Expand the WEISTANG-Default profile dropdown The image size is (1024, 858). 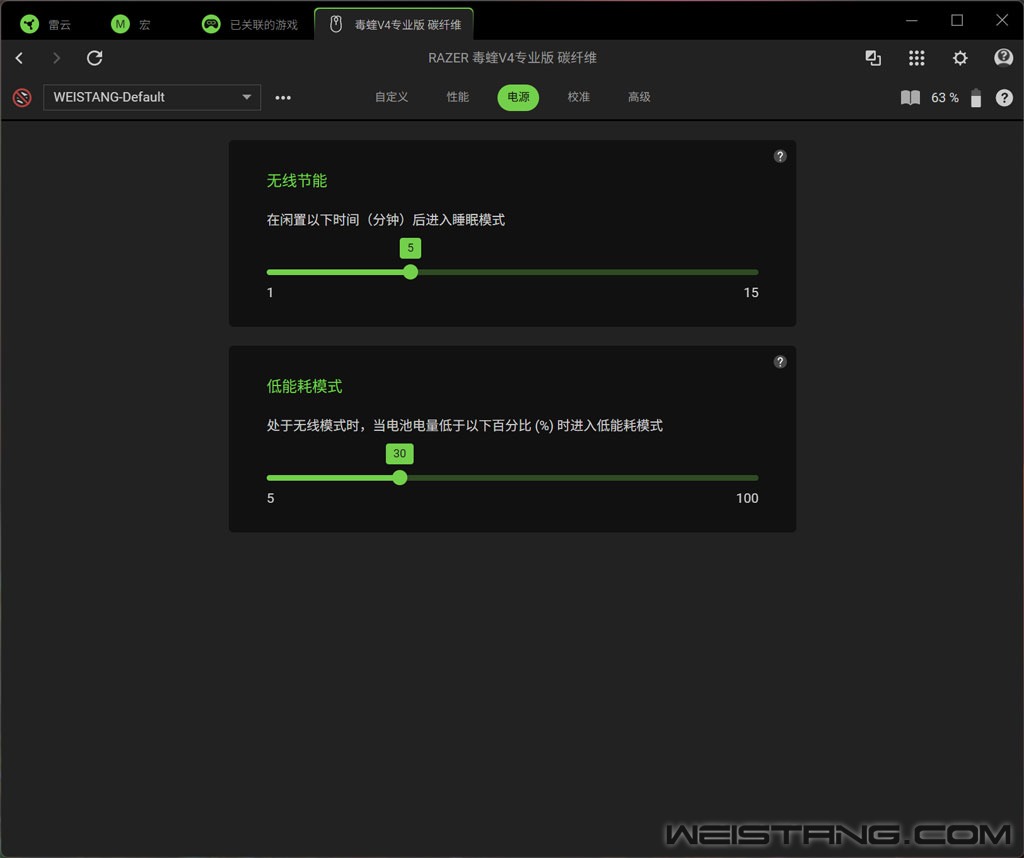point(152,97)
